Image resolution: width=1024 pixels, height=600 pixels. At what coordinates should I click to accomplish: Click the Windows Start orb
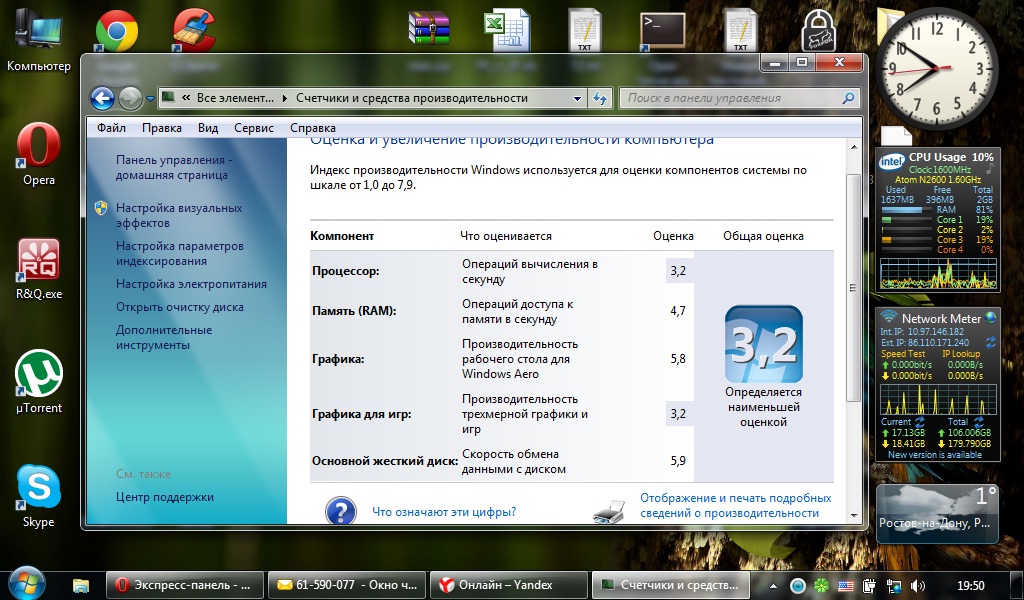pos(27,583)
